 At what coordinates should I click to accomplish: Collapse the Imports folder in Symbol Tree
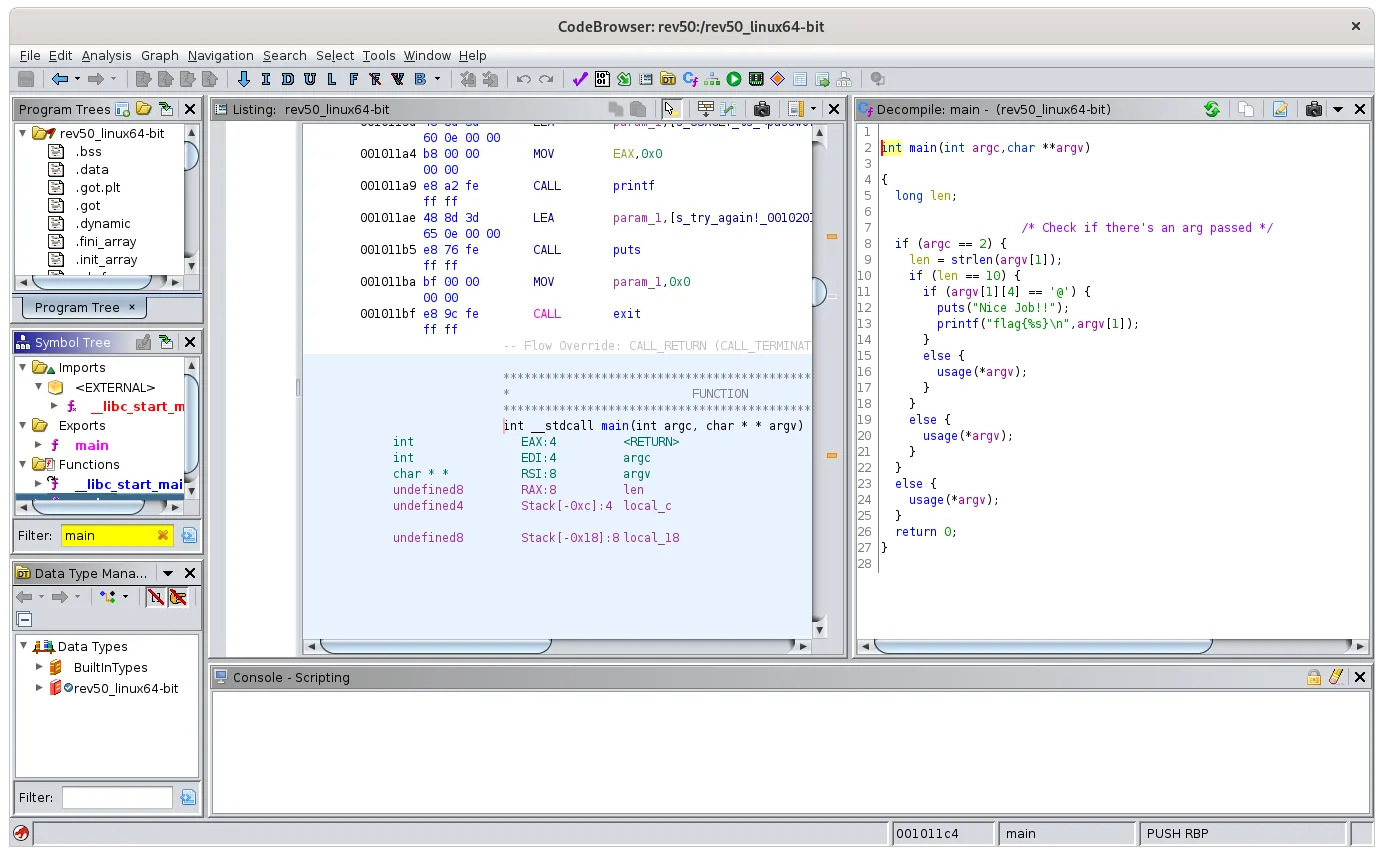coord(23,368)
